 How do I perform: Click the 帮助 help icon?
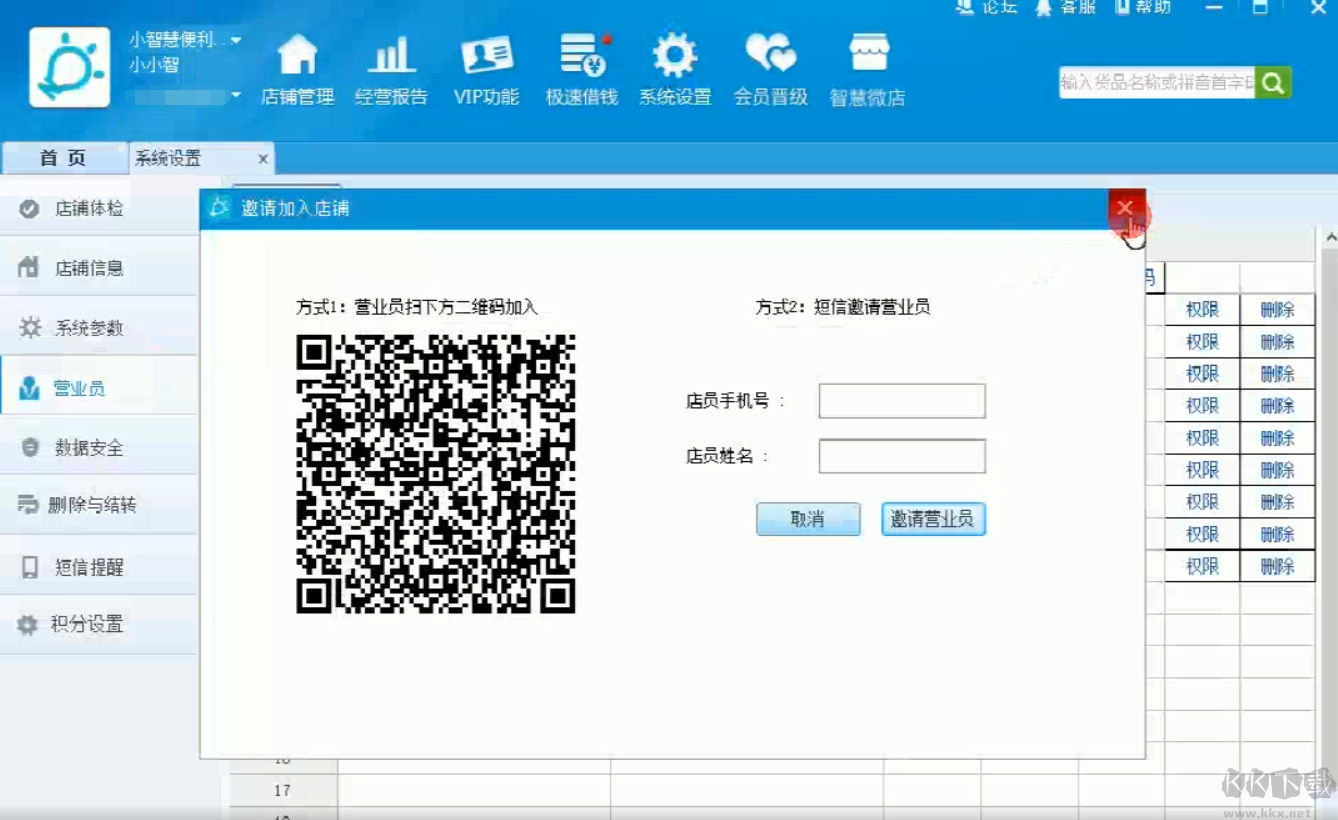pos(1140,8)
